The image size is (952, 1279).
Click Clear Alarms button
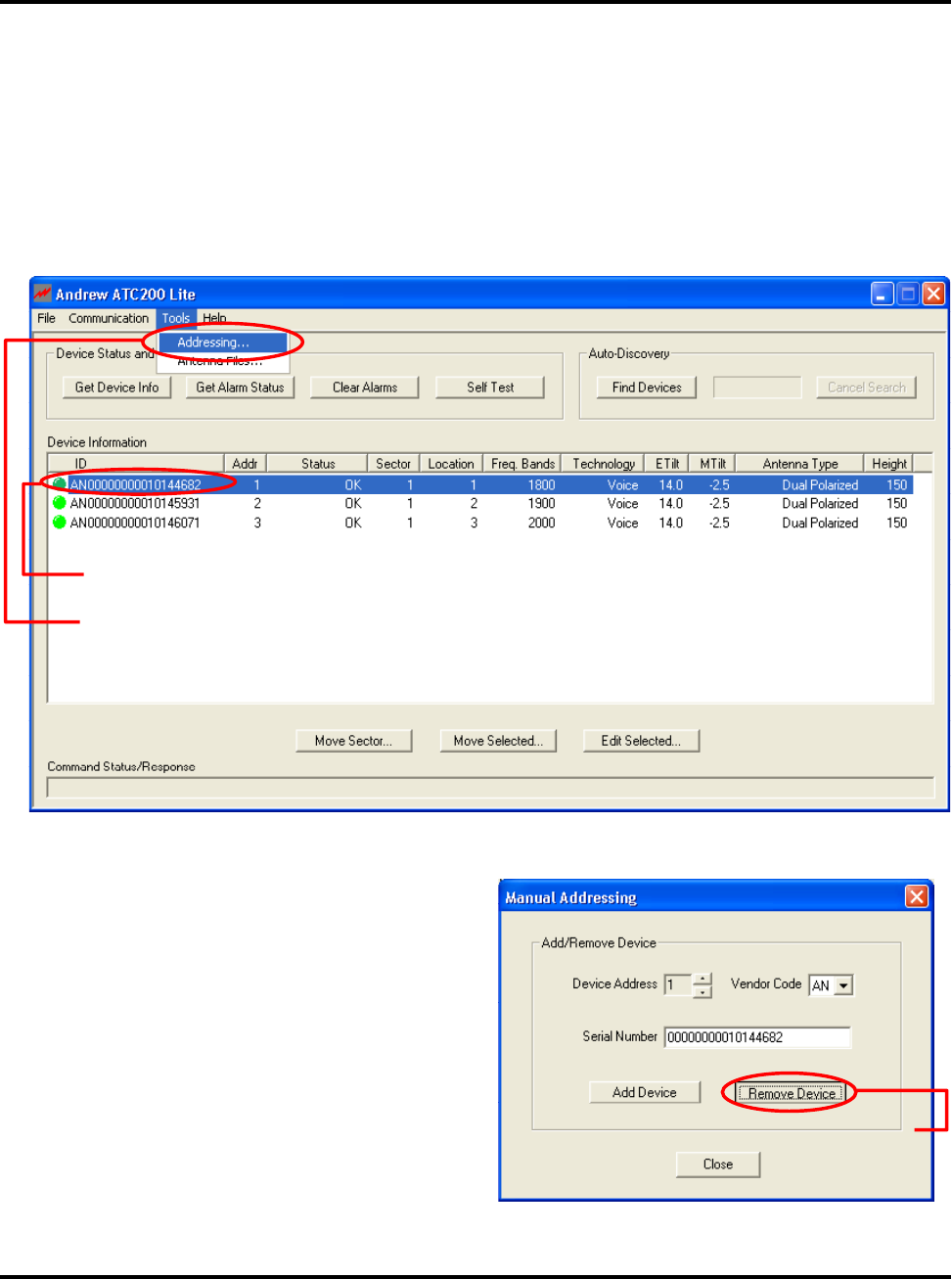365,388
